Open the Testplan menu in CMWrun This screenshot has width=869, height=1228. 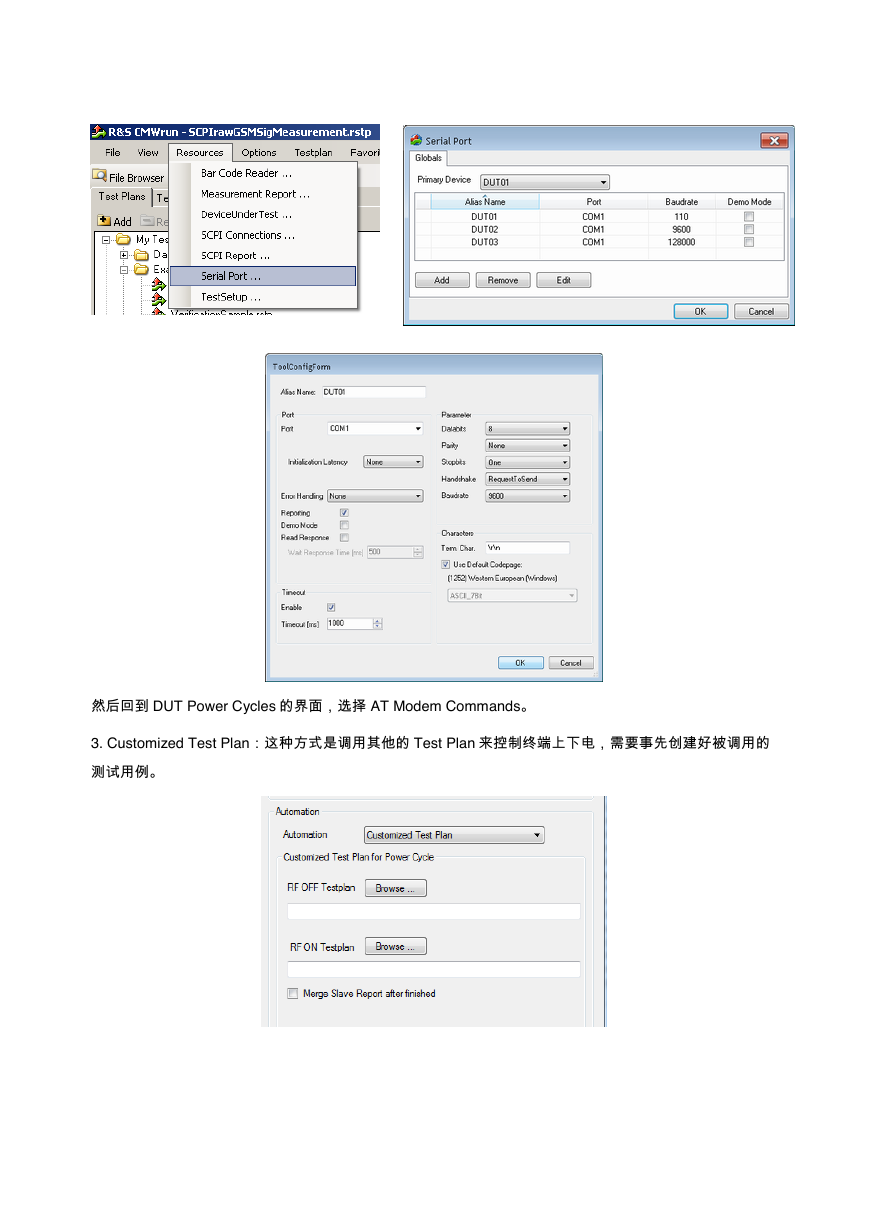pos(314,153)
